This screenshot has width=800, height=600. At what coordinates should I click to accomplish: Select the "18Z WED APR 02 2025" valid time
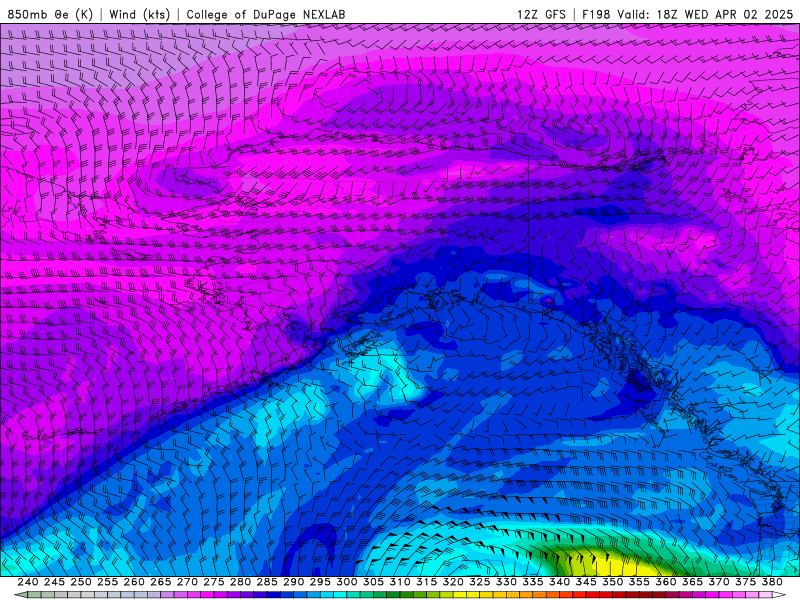pos(724,14)
